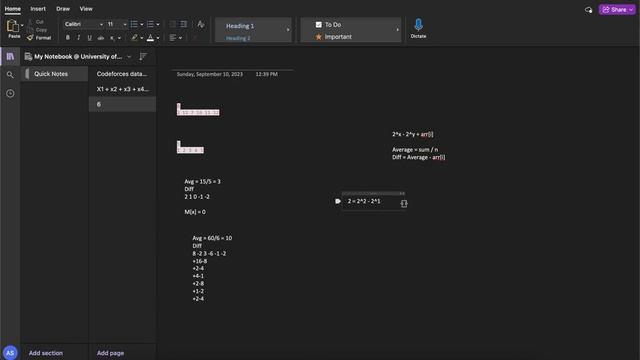Open recent notes clock icon
Screen dimensions: 640x360
click(x=10, y=93)
